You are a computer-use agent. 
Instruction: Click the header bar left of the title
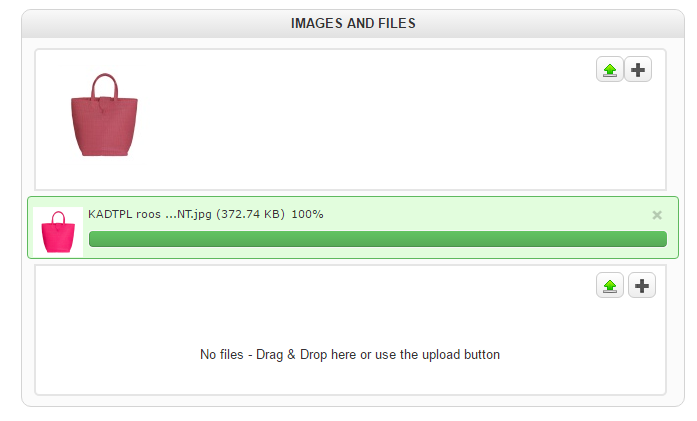tap(150, 23)
